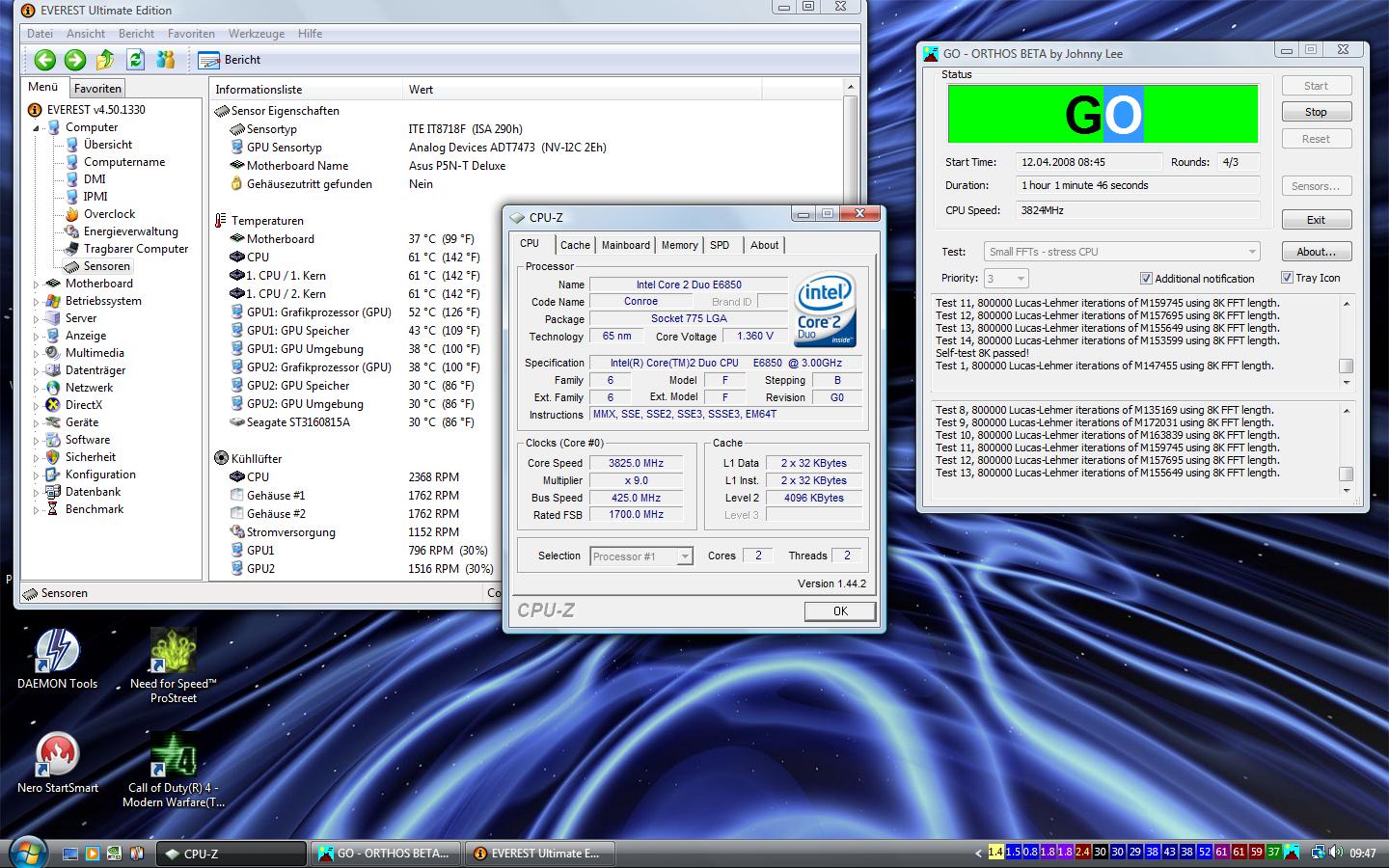Image resolution: width=1389 pixels, height=868 pixels.
Task: Click scrollbar thumb of upper ORTHOS log
Action: coord(1346,366)
